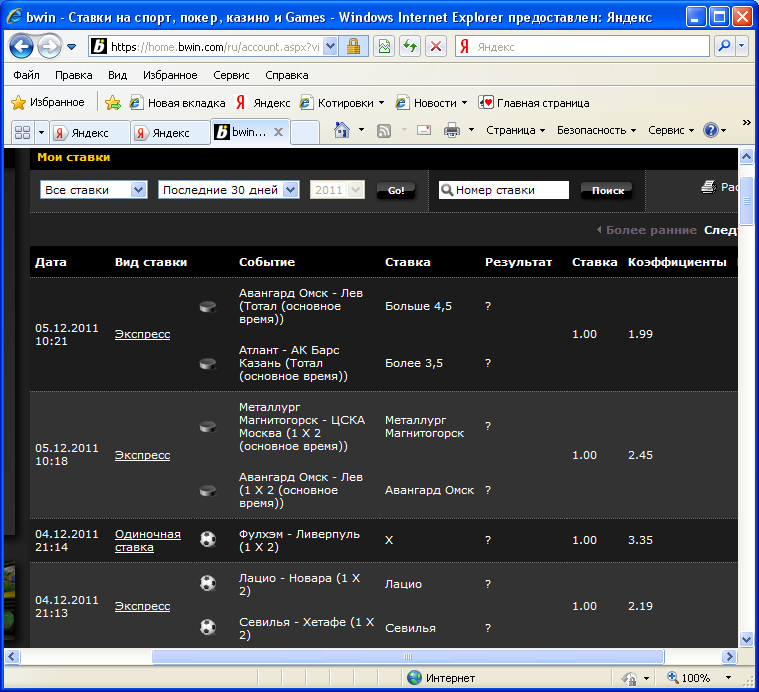Open the Избранное menu in menu bar

click(170, 75)
